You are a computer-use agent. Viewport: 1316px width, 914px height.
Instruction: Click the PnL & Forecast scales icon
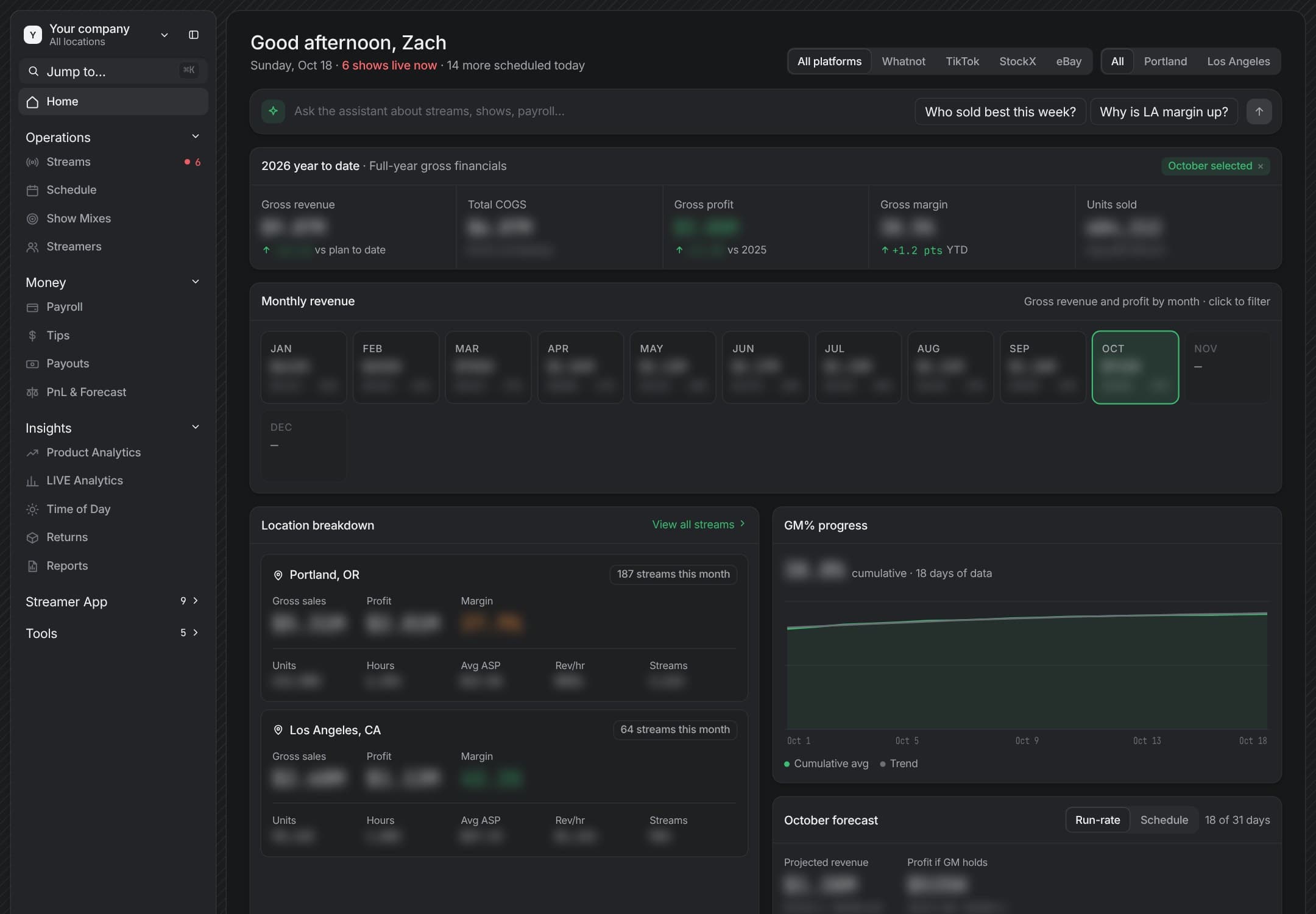pyautogui.click(x=32, y=392)
